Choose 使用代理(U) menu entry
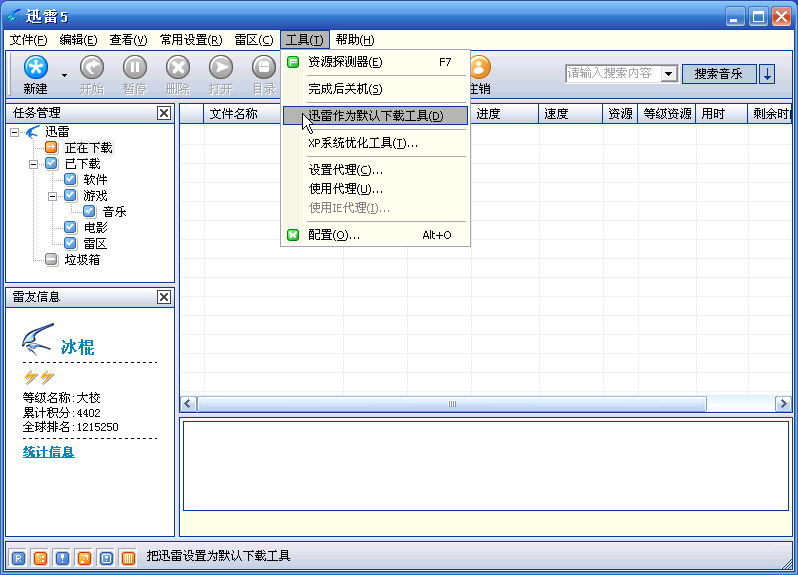 click(375, 189)
